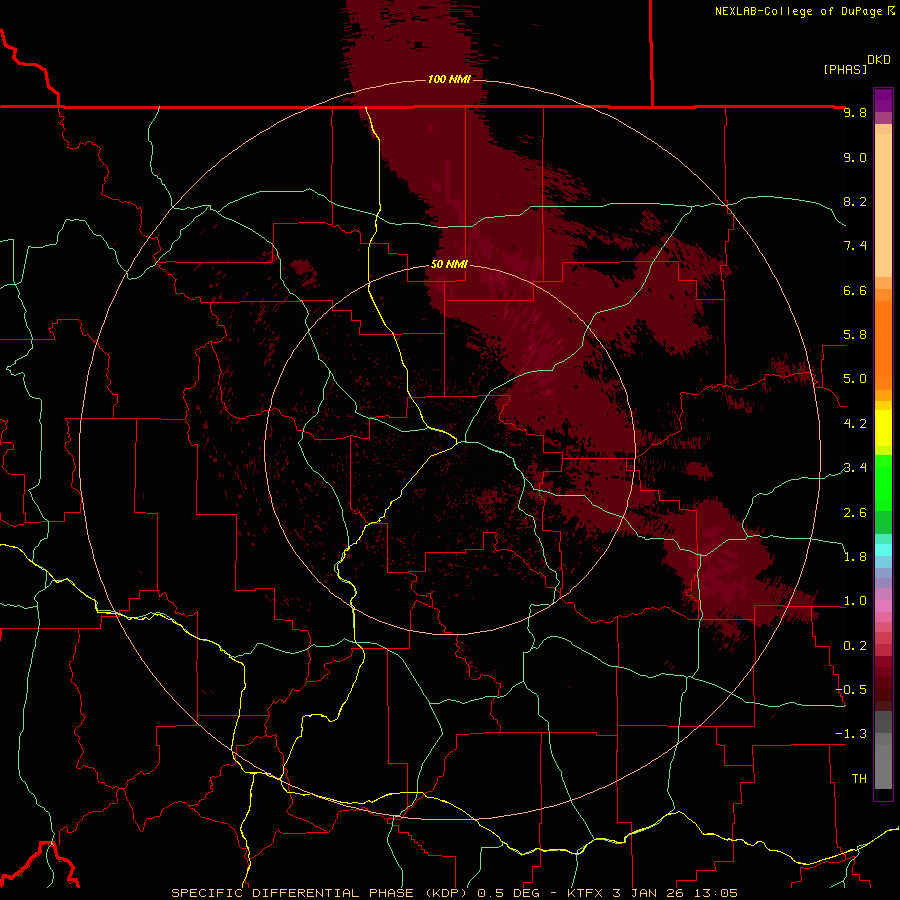Click the 2.6 value on the color scale
The image size is (900, 900).
tap(855, 513)
